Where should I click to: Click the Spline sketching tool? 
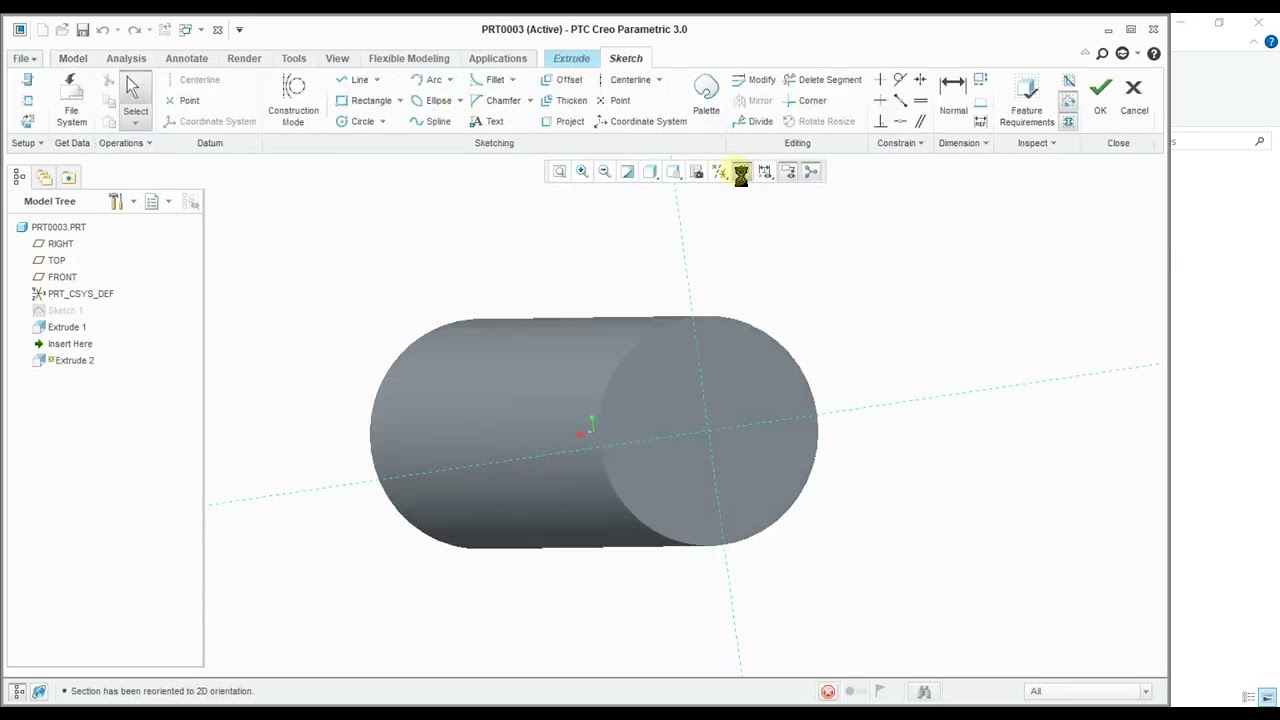pyautogui.click(x=430, y=122)
